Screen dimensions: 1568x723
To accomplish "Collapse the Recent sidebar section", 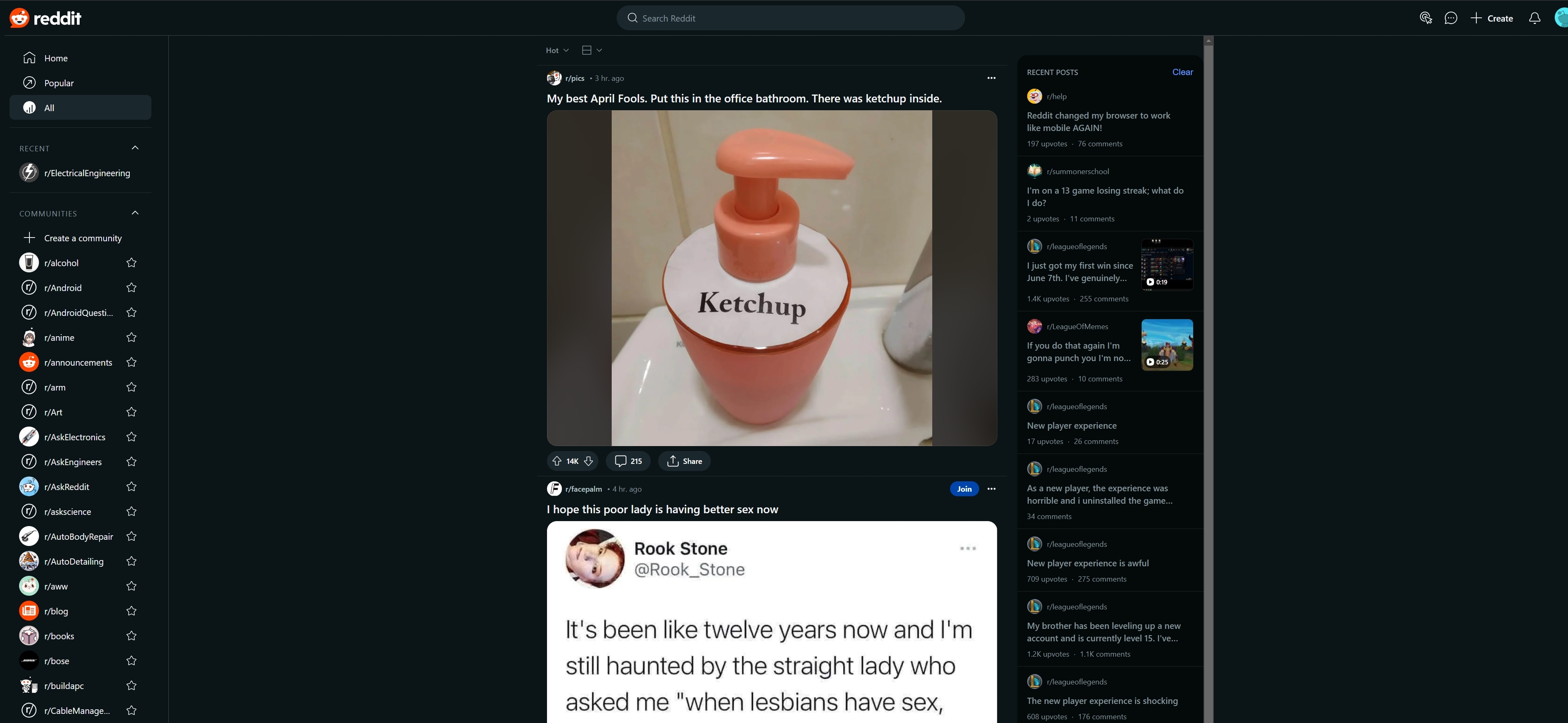I will 134,147.
